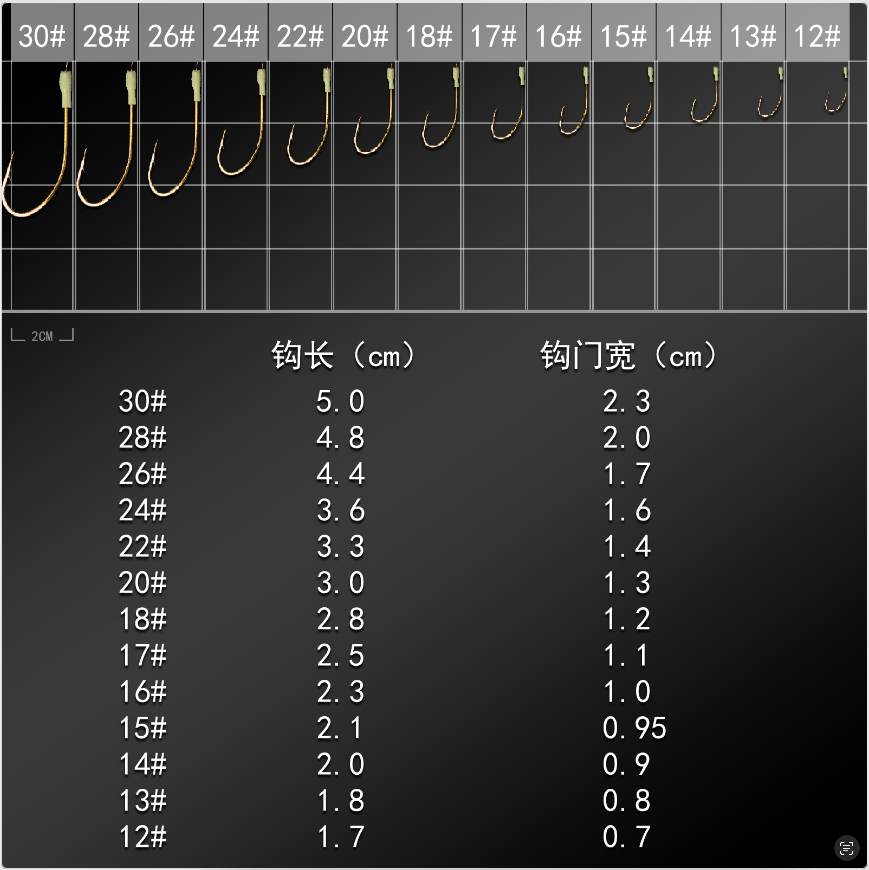Click the 钩长（cm） column heading

343,356
